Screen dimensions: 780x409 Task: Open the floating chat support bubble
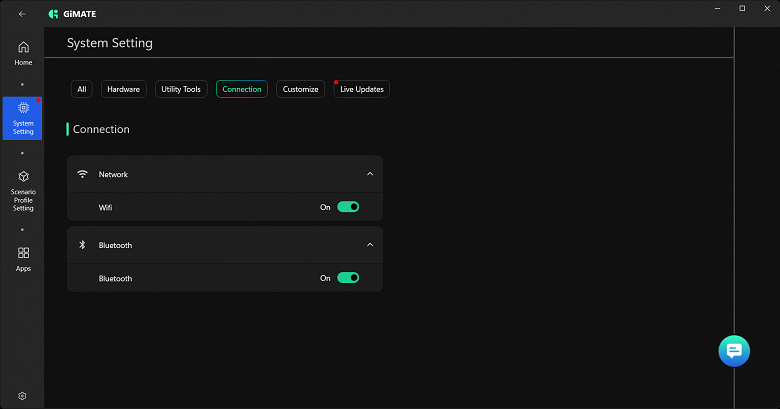(733, 350)
